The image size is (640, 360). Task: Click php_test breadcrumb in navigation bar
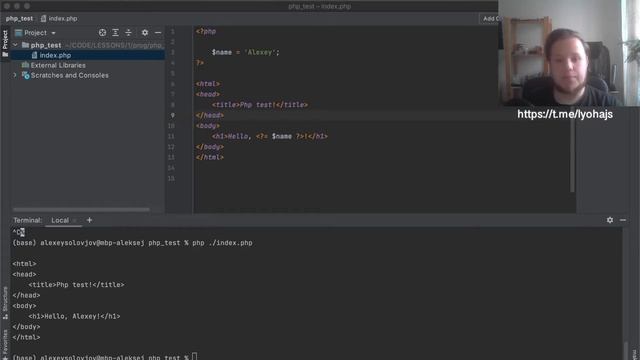(19, 18)
